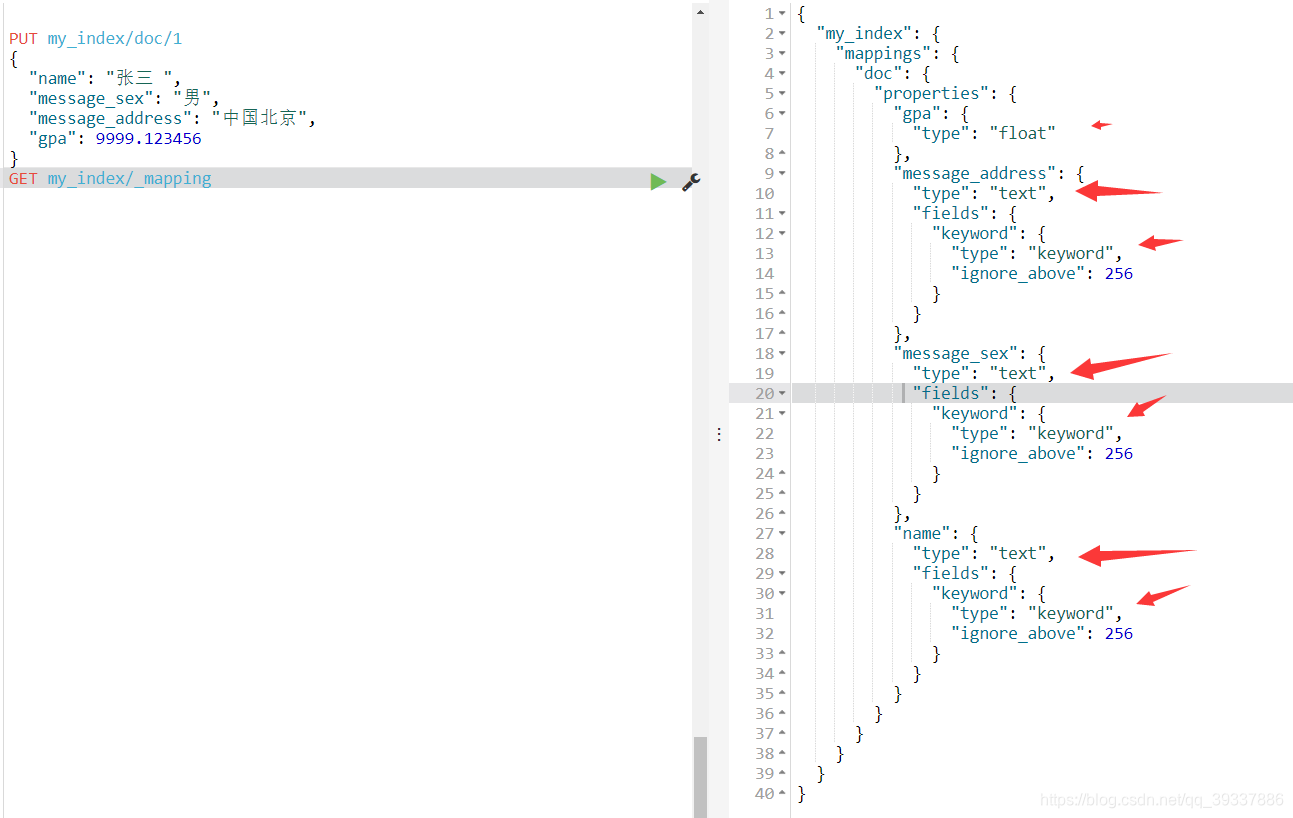1293x818 pixels.
Task: Click the request editor scrollbar thumb
Action: tap(700, 777)
